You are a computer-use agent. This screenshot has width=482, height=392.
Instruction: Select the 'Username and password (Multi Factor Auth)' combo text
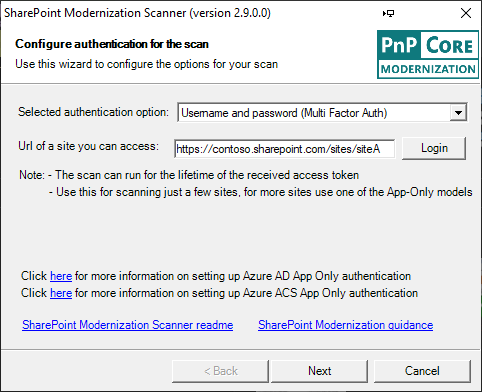pos(284,113)
